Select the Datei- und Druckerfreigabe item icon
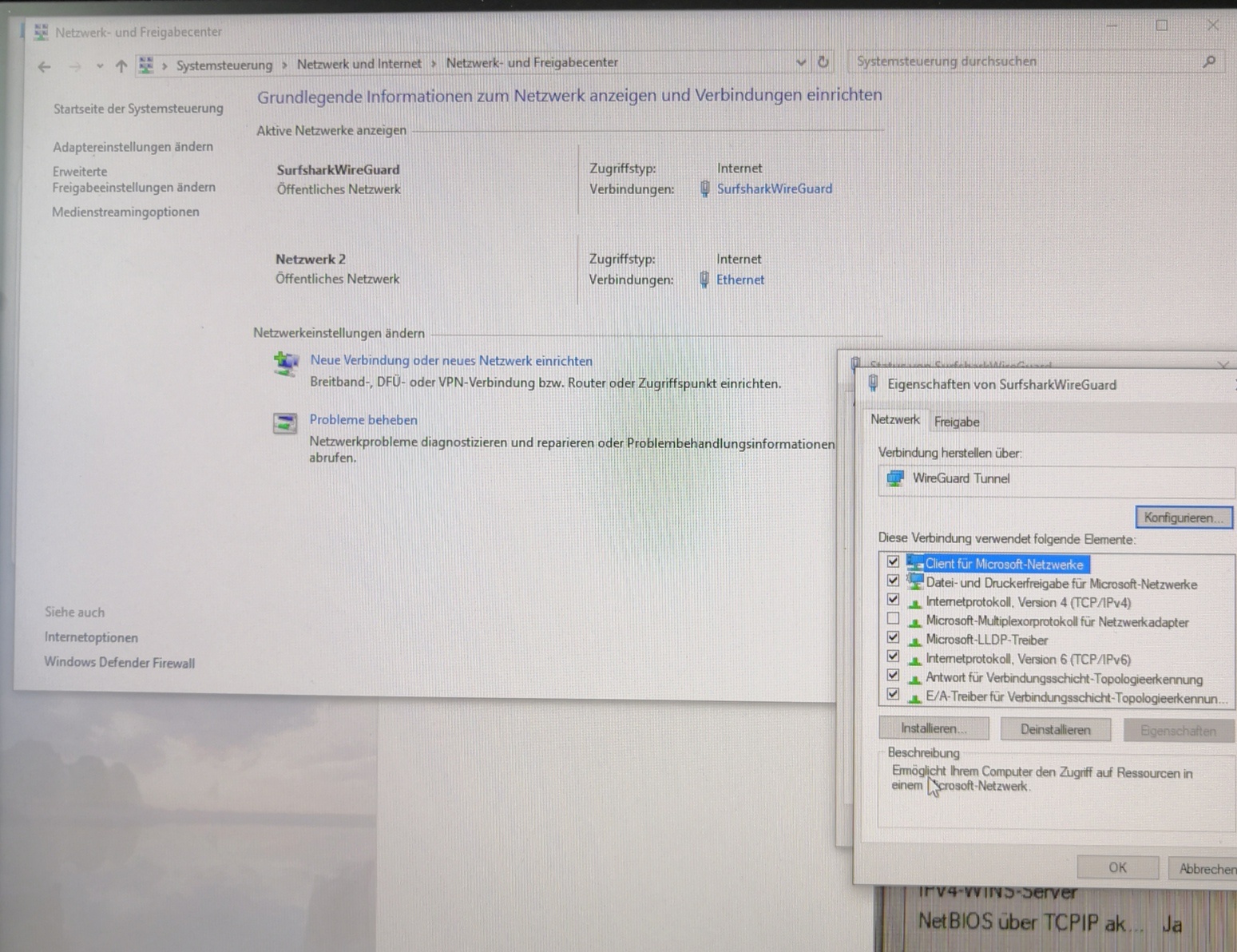 click(x=915, y=582)
